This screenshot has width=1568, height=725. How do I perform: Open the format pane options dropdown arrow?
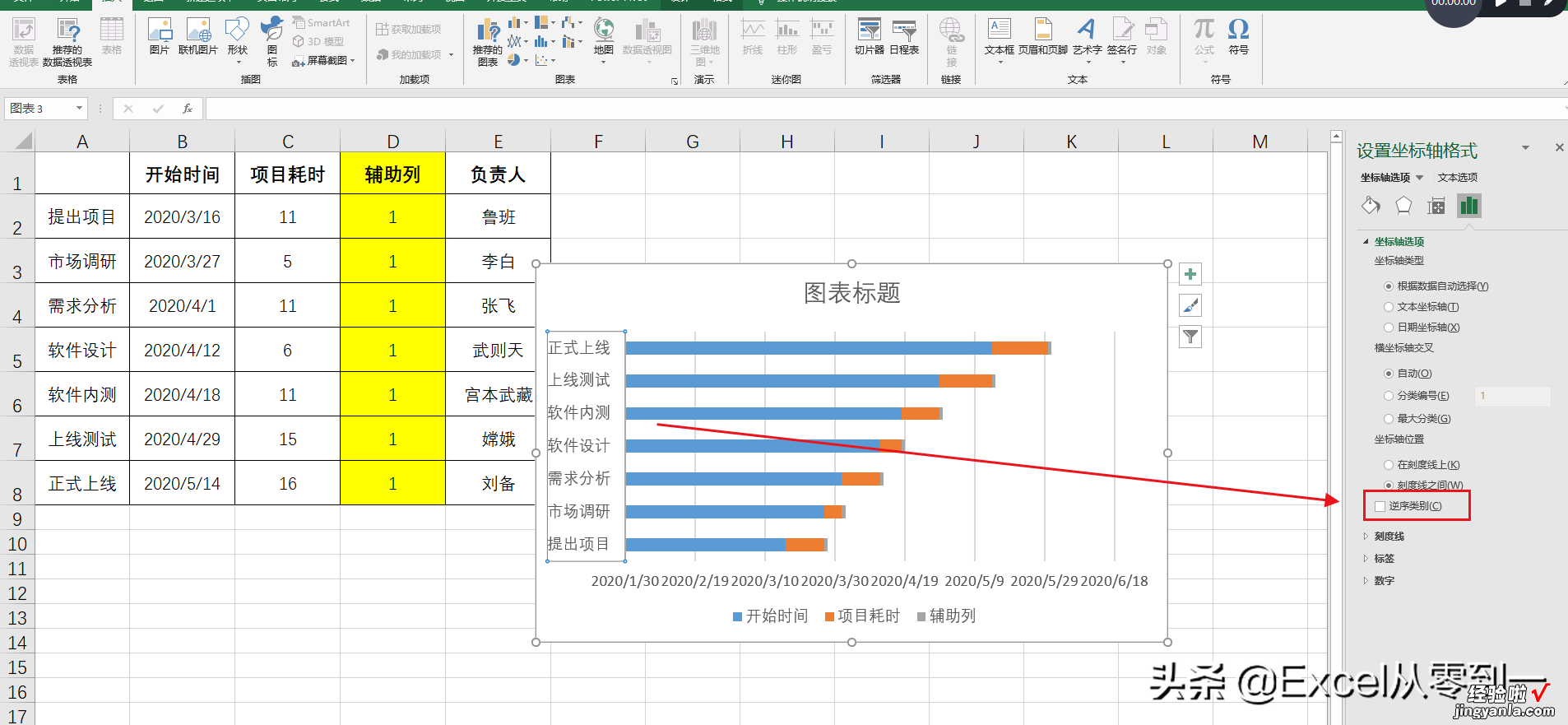(x=1525, y=148)
